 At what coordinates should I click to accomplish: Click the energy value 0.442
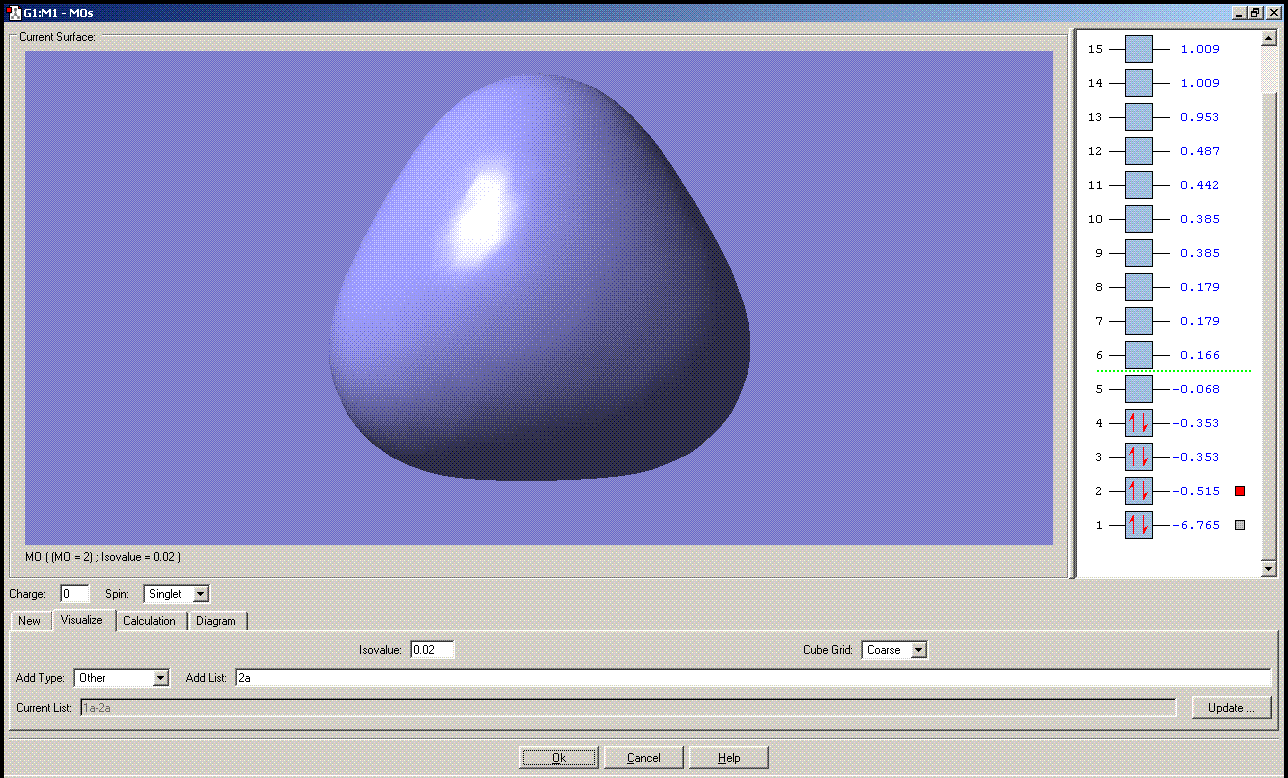1200,185
